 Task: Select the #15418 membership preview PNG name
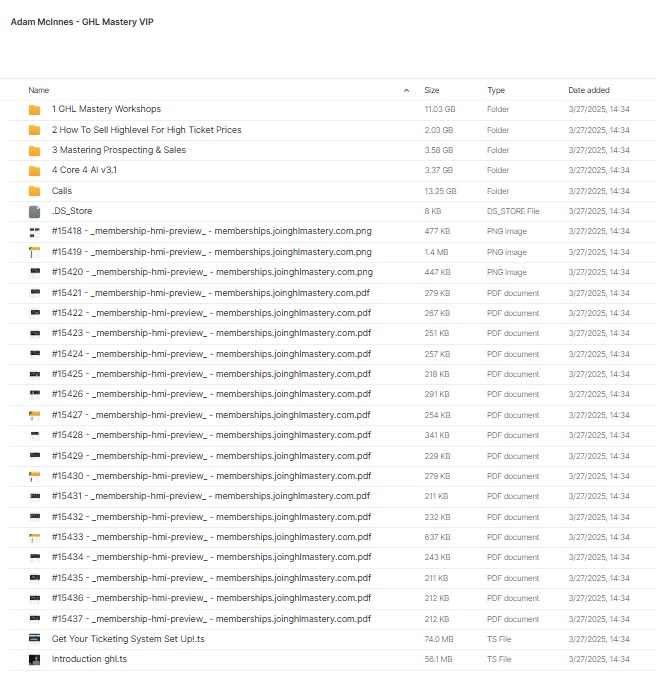click(x=212, y=231)
